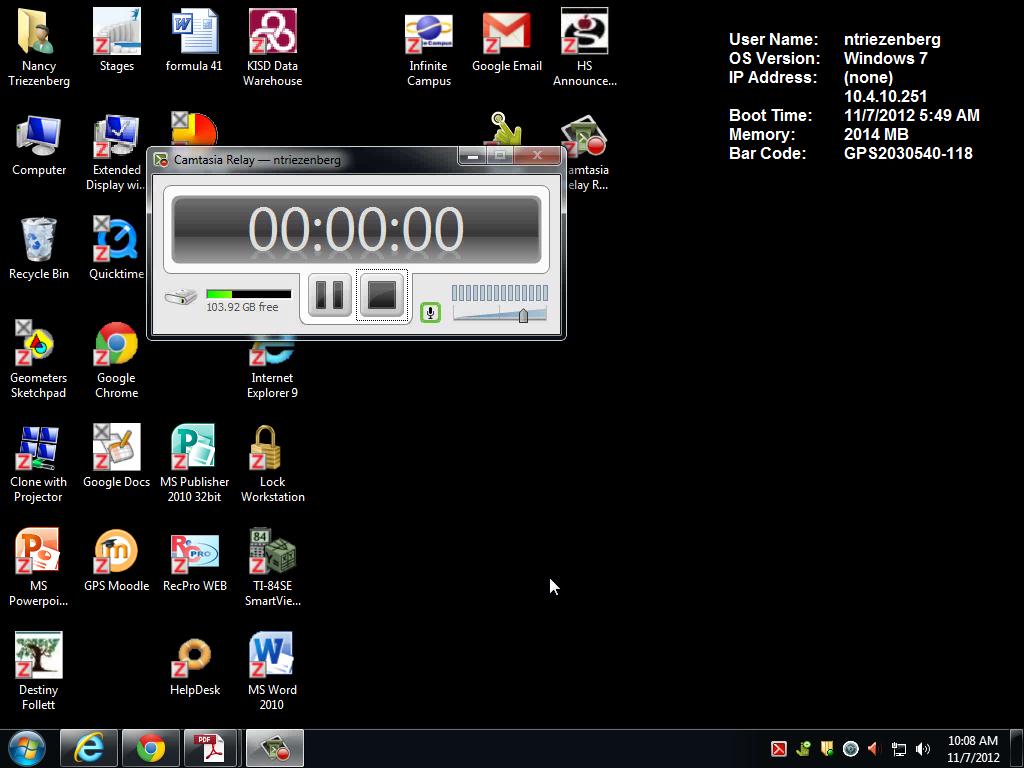1024x768 pixels.
Task: Pause the Camtasia Relay recording
Action: tap(329, 295)
